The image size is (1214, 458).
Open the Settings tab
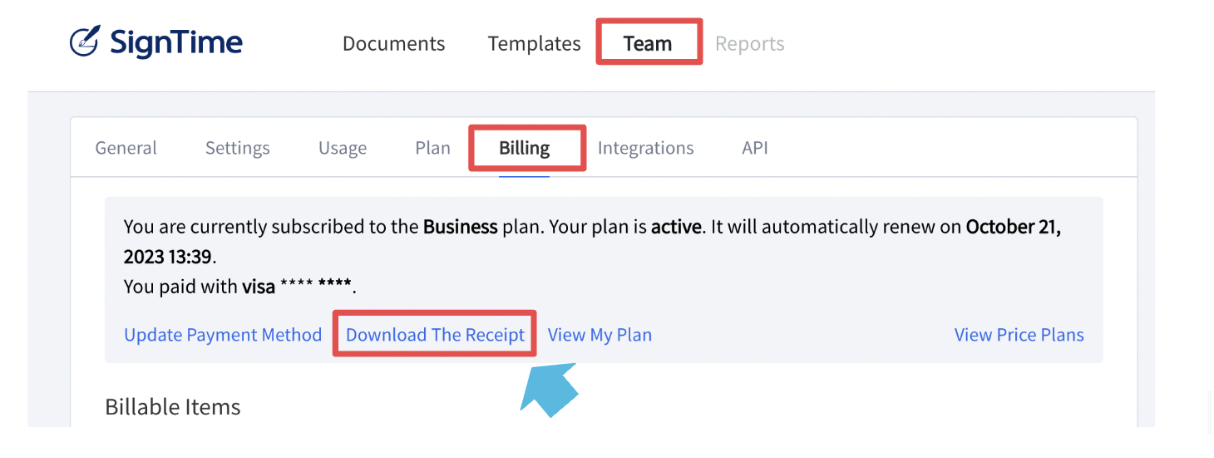pos(238,148)
